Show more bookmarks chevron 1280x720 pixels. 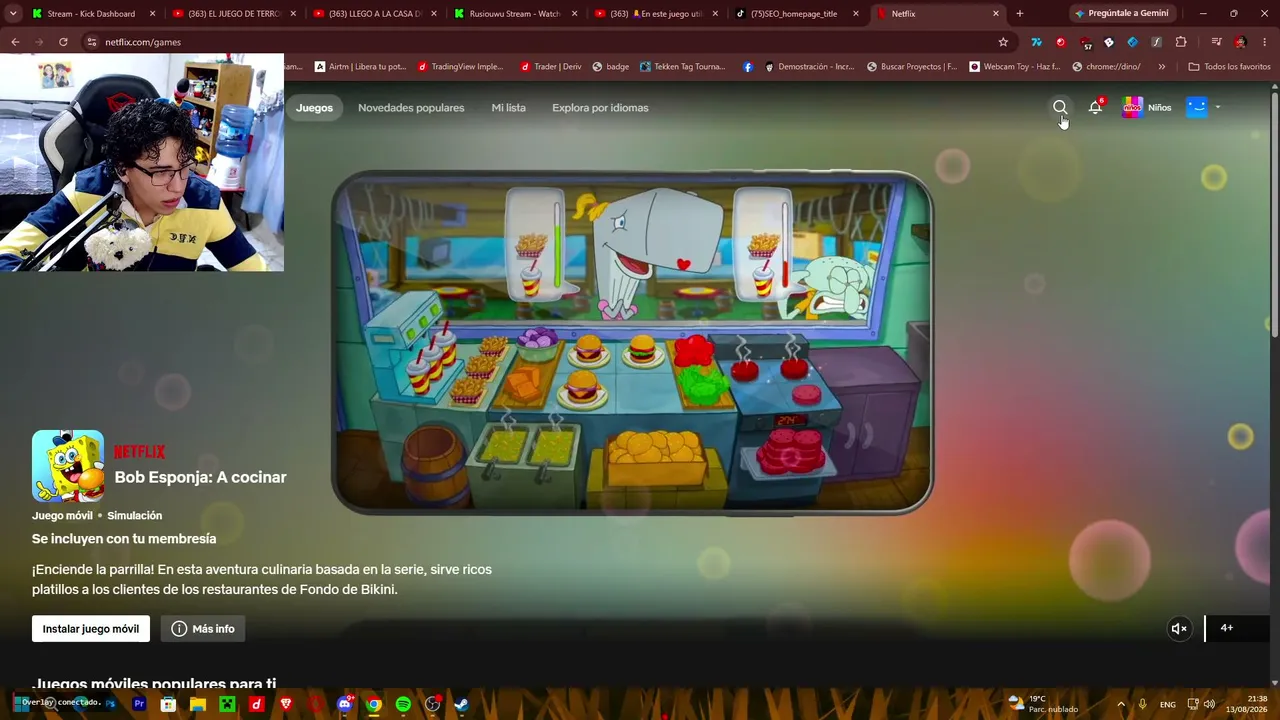tap(1161, 67)
